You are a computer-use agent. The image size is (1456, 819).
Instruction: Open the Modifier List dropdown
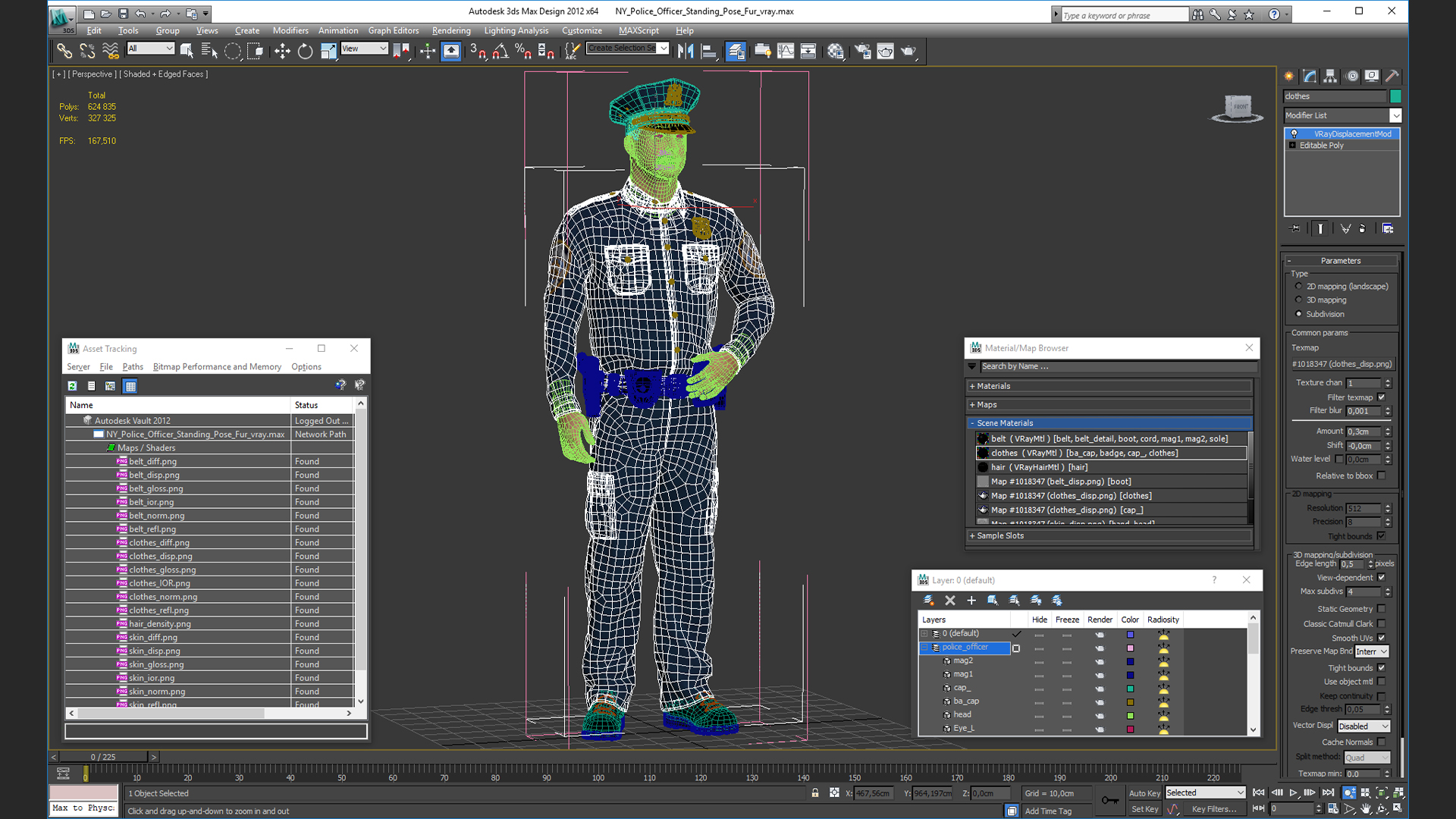point(1395,115)
